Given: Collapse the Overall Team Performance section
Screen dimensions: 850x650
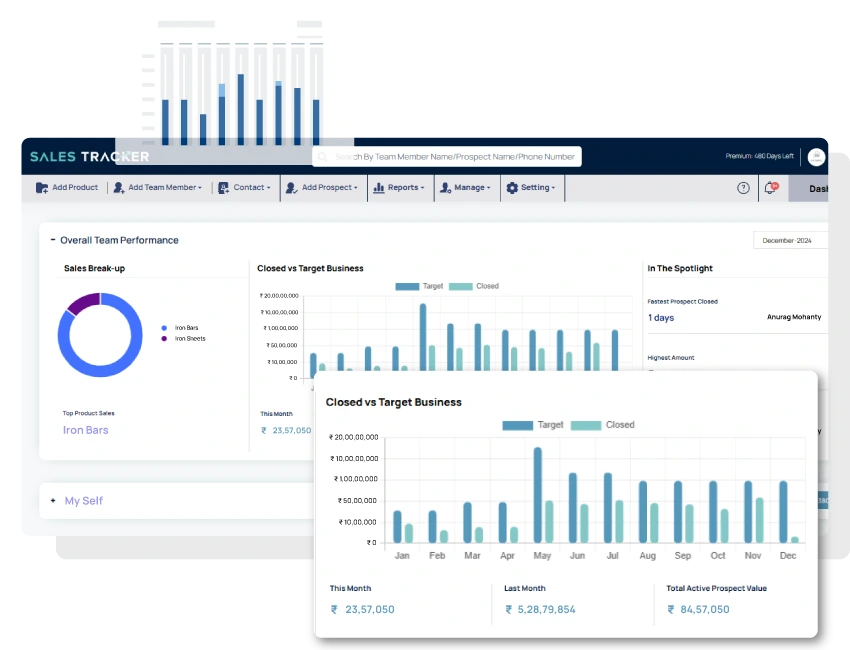Looking at the screenshot, I should point(53,240).
